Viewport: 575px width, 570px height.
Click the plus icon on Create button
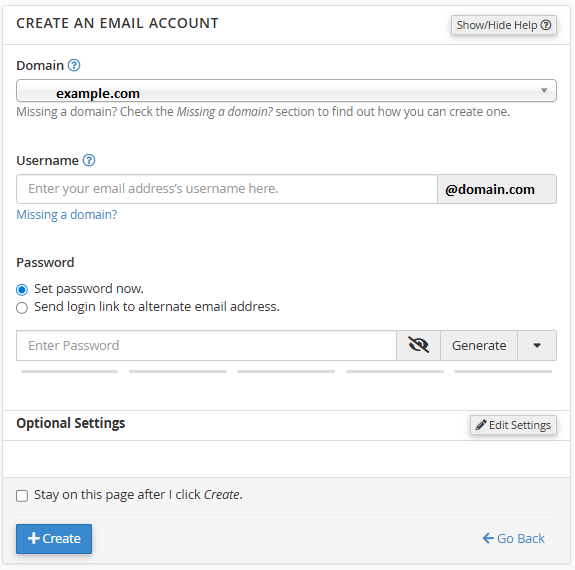point(34,538)
